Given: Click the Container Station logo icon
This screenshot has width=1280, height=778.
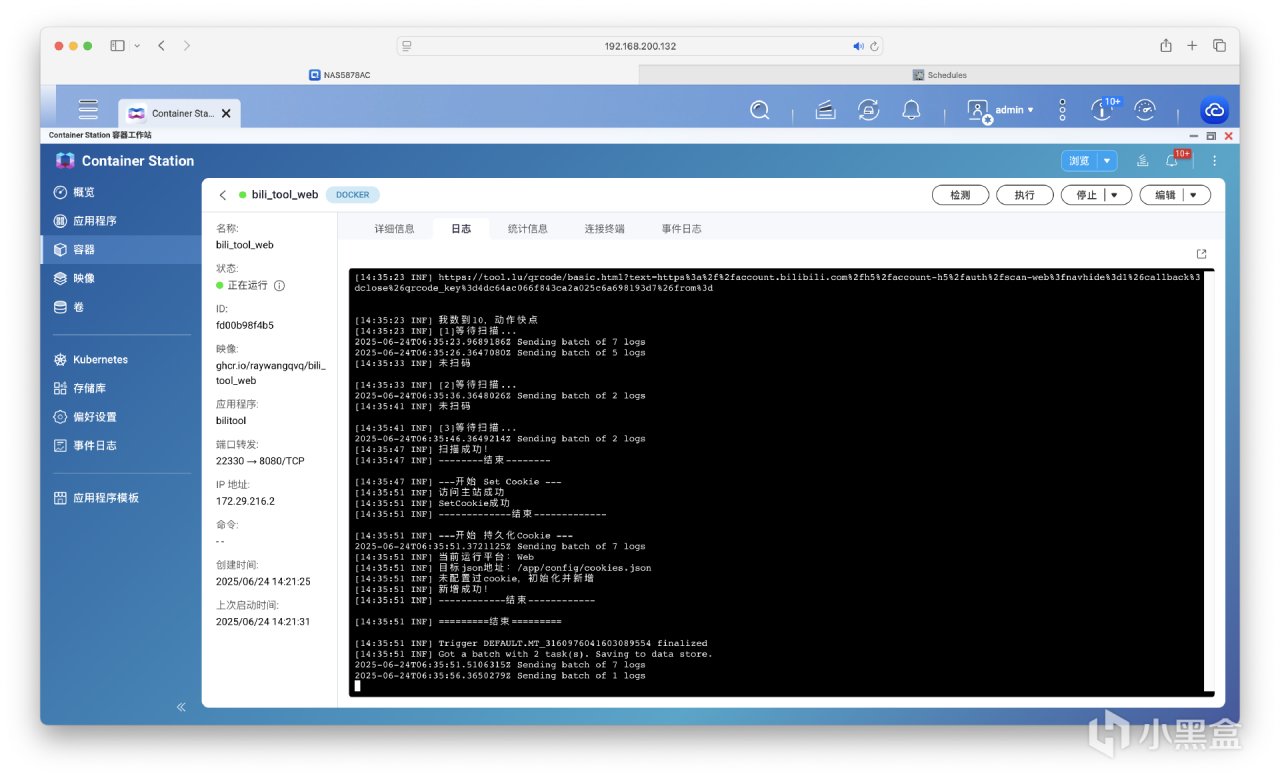Looking at the screenshot, I should pyautogui.click(x=65, y=161).
